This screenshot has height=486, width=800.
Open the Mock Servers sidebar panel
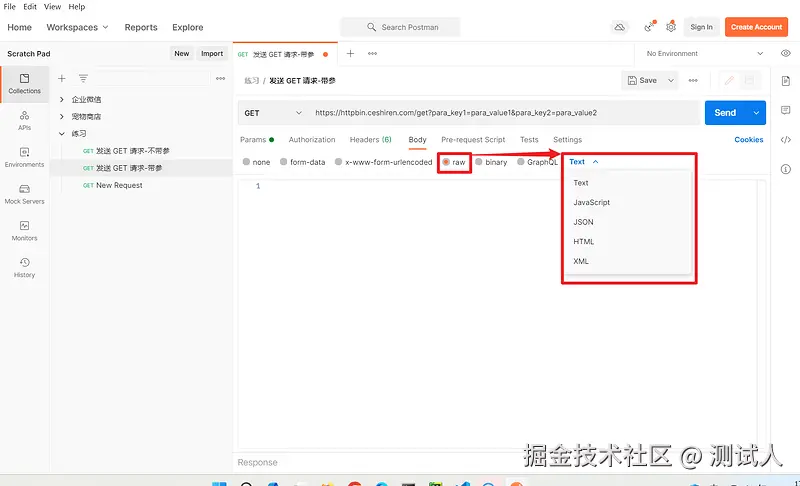pos(24,194)
